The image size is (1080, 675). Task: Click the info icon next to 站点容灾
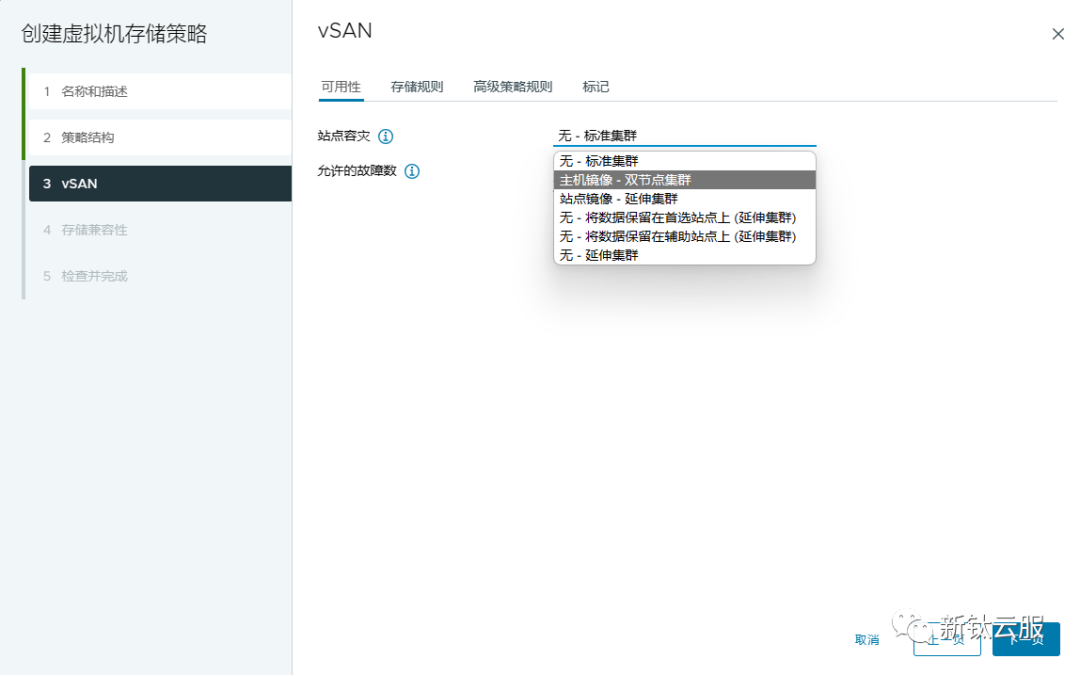point(385,136)
